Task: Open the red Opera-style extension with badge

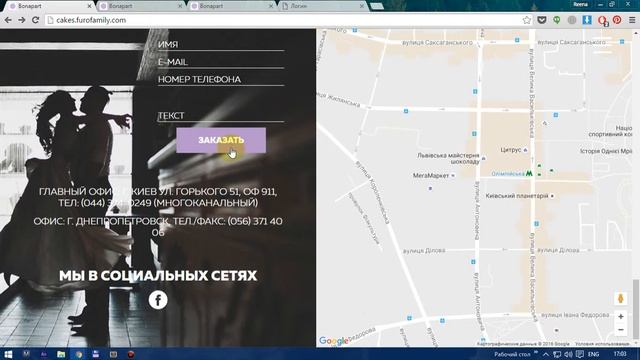Action: 602,20
